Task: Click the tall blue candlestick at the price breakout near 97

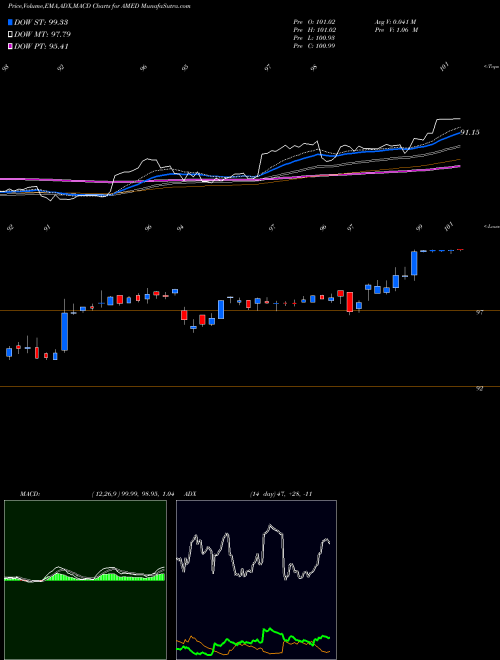Action: tap(64, 332)
